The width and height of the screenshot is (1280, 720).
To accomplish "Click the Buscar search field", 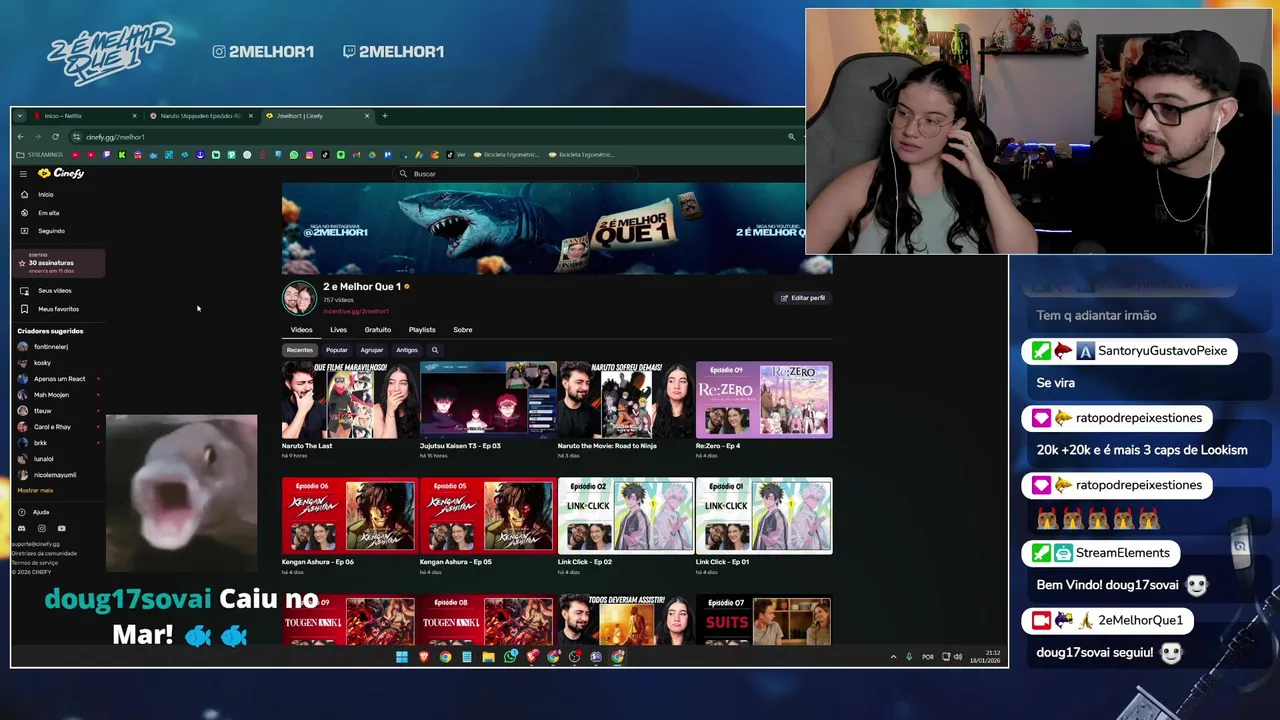I will click(515, 174).
